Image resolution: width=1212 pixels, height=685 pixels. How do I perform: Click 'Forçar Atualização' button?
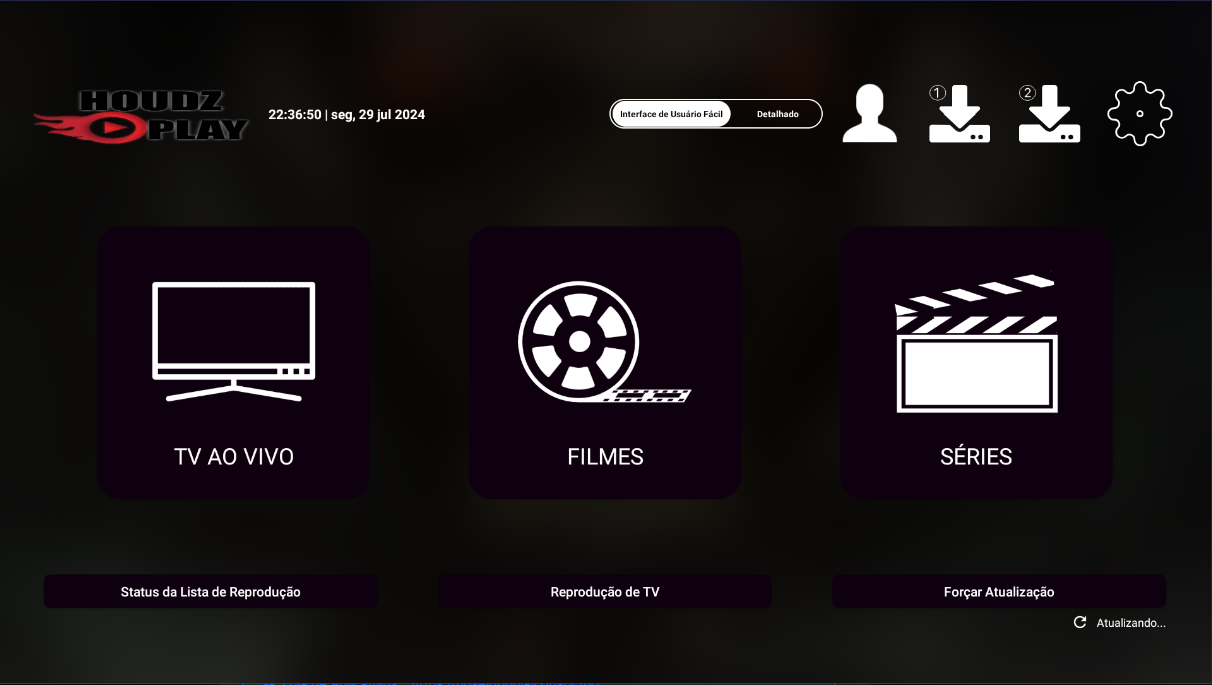(x=998, y=592)
